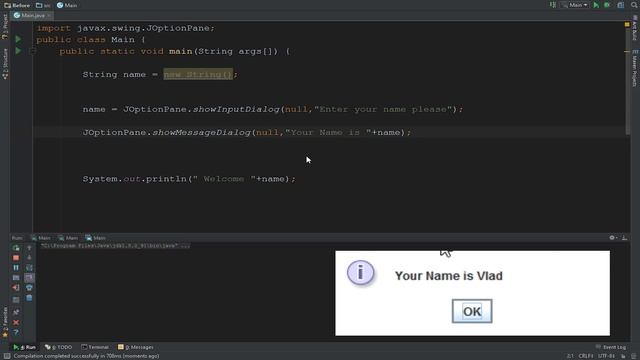
Task: Click the yellow inspection indicator above scrollbar
Action: click(x=627, y=24)
